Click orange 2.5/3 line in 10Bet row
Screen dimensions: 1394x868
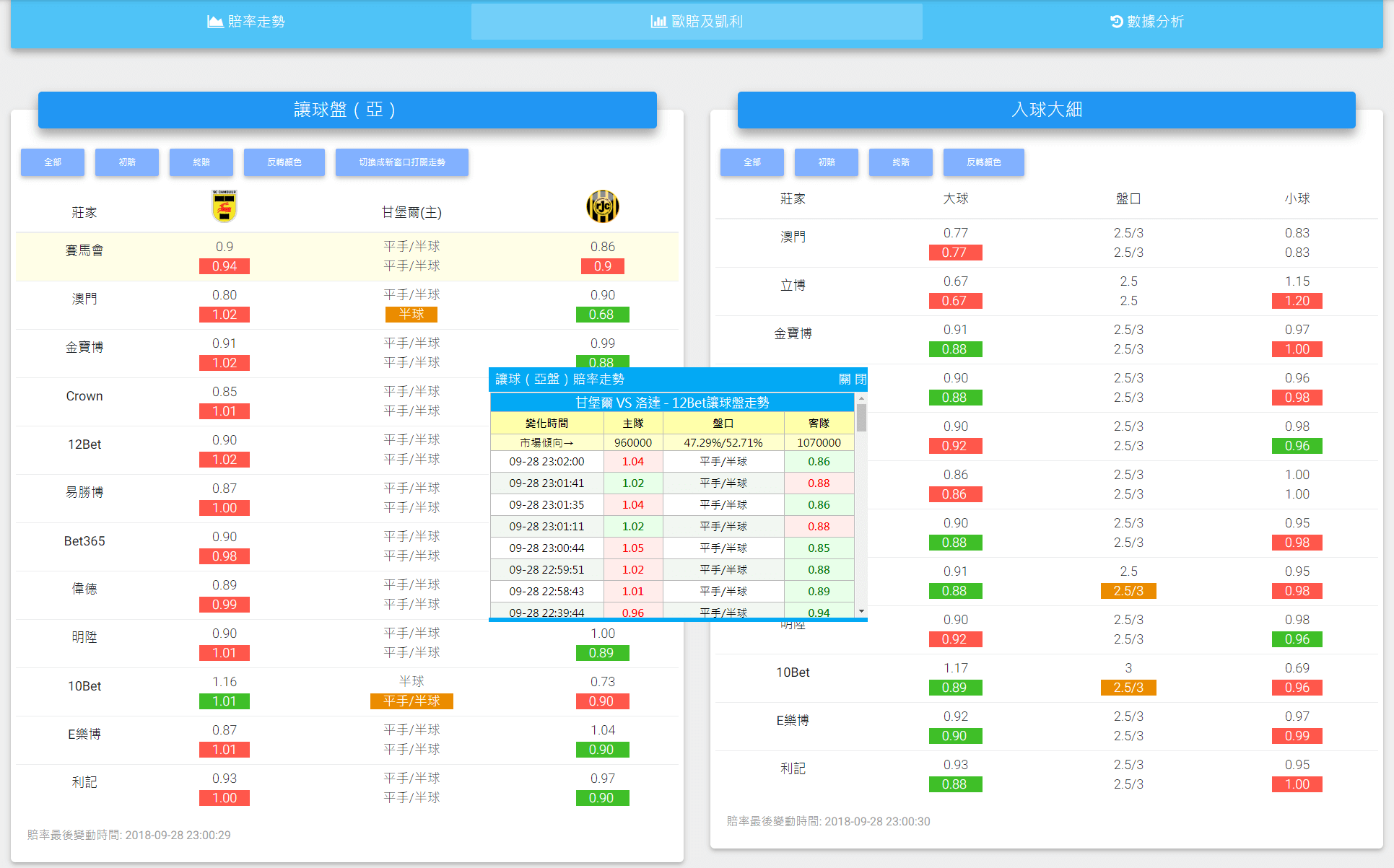coord(1128,688)
